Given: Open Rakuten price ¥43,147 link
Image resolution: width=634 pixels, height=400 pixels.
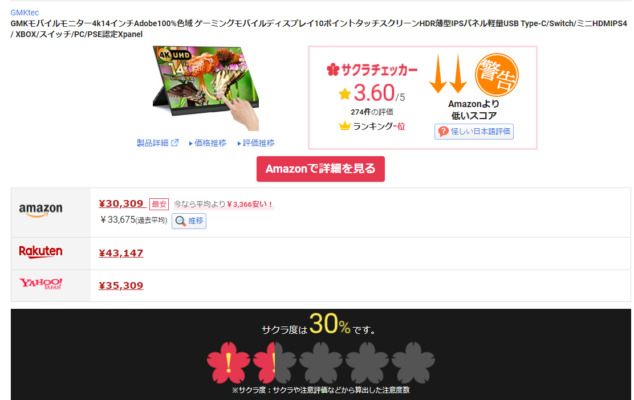Looking at the screenshot, I should (x=121, y=253).
